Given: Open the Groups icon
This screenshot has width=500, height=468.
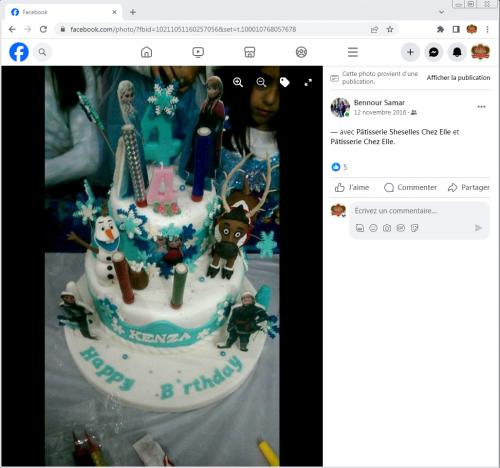Looking at the screenshot, I should (301, 52).
